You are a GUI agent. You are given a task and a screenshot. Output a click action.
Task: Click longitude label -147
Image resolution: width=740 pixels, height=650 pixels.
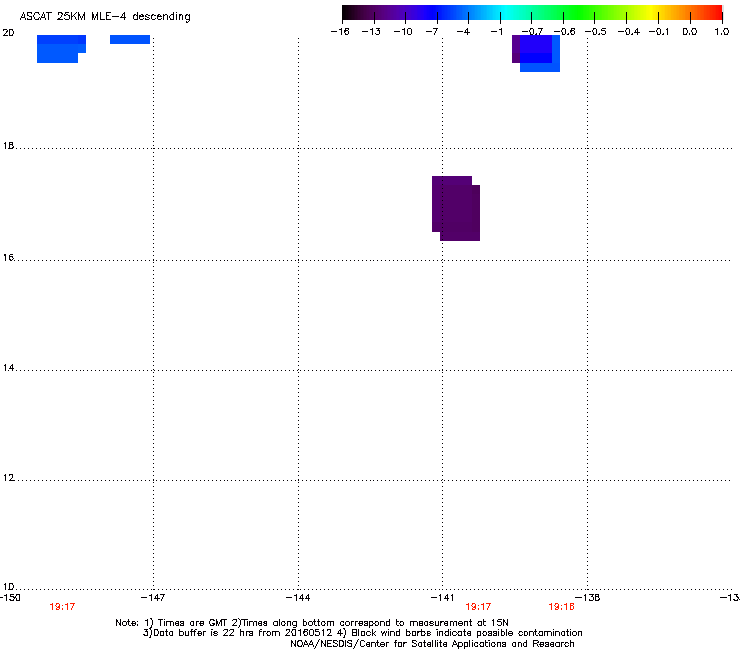click(153, 598)
